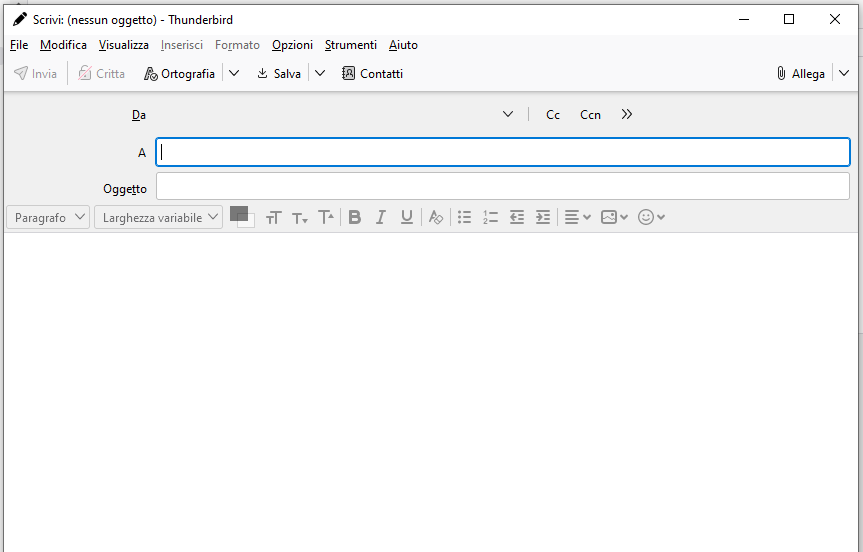The height and width of the screenshot is (552, 863).
Task: Toggle bold text formatting
Action: tap(354, 217)
